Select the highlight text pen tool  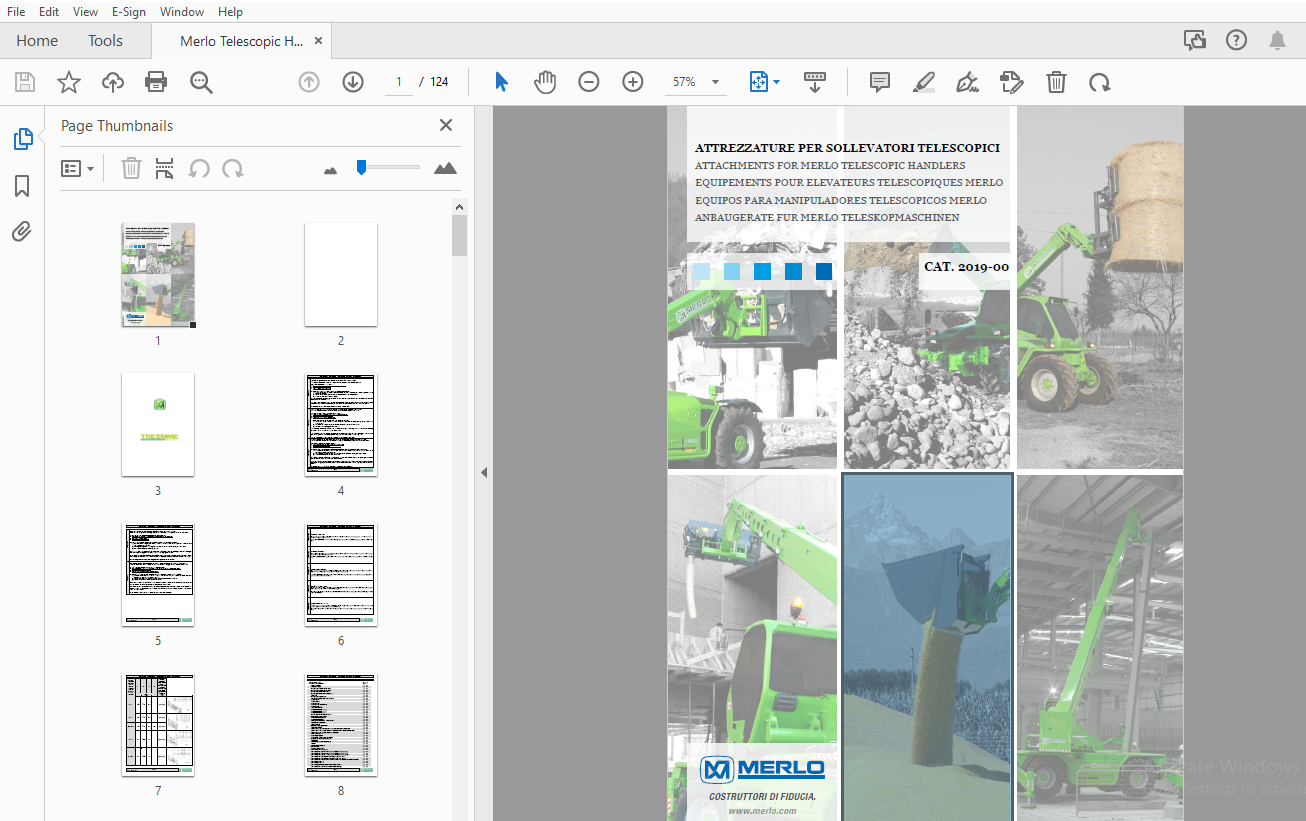pyautogui.click(x=923, y=82)
